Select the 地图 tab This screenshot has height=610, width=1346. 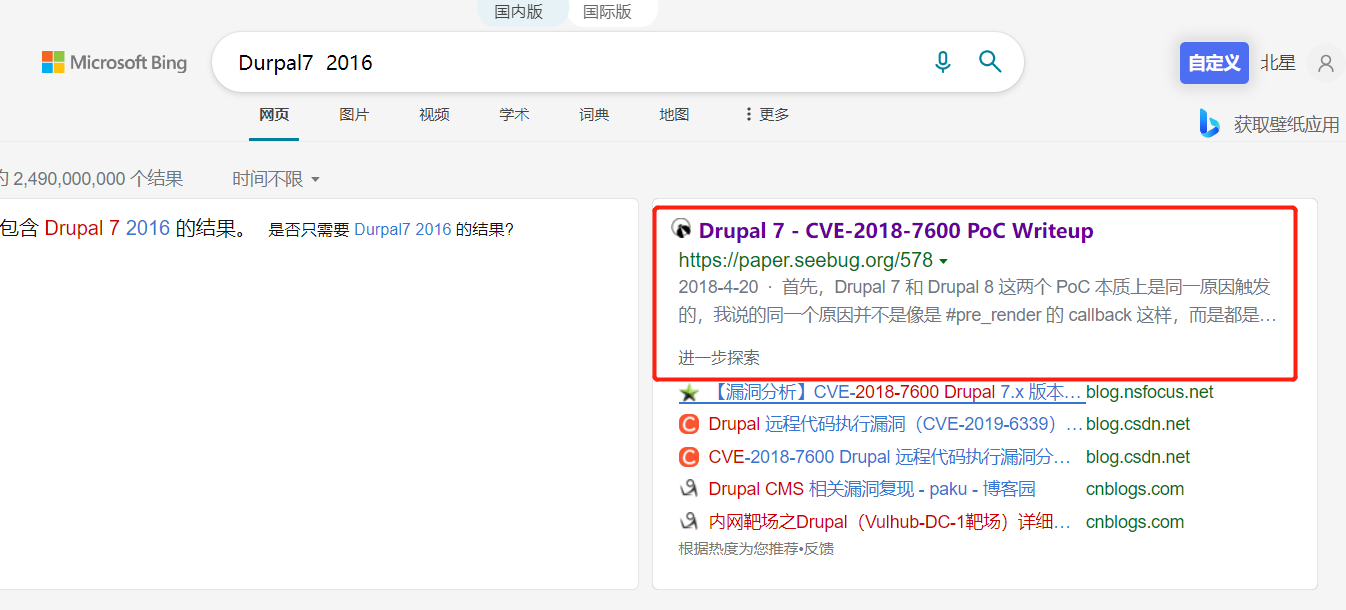coord(674,115)
